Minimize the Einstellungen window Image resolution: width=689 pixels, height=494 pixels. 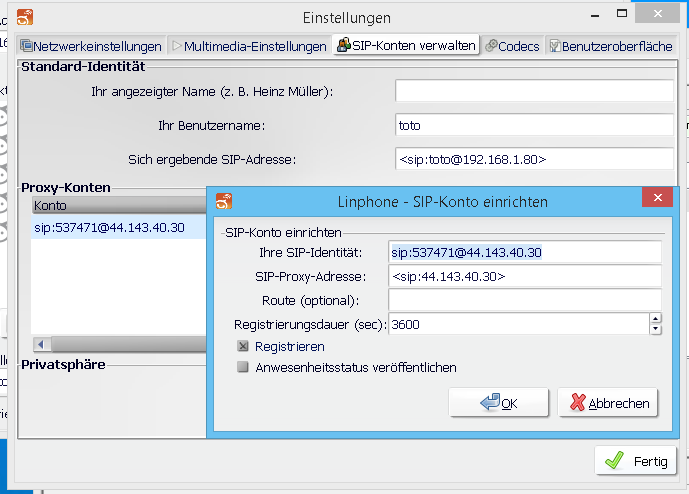(595, 14)
